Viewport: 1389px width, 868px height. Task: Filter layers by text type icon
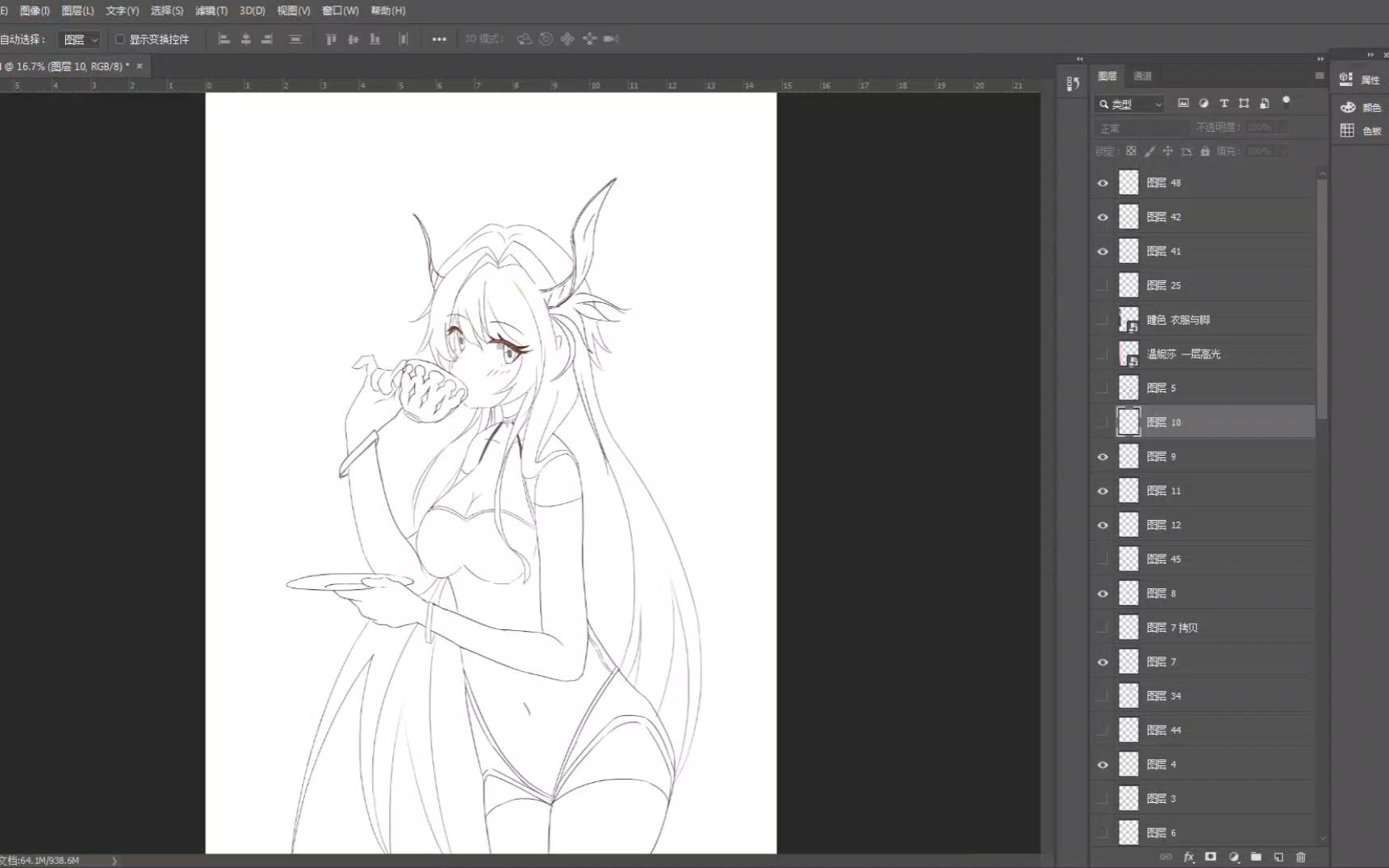1223,103
